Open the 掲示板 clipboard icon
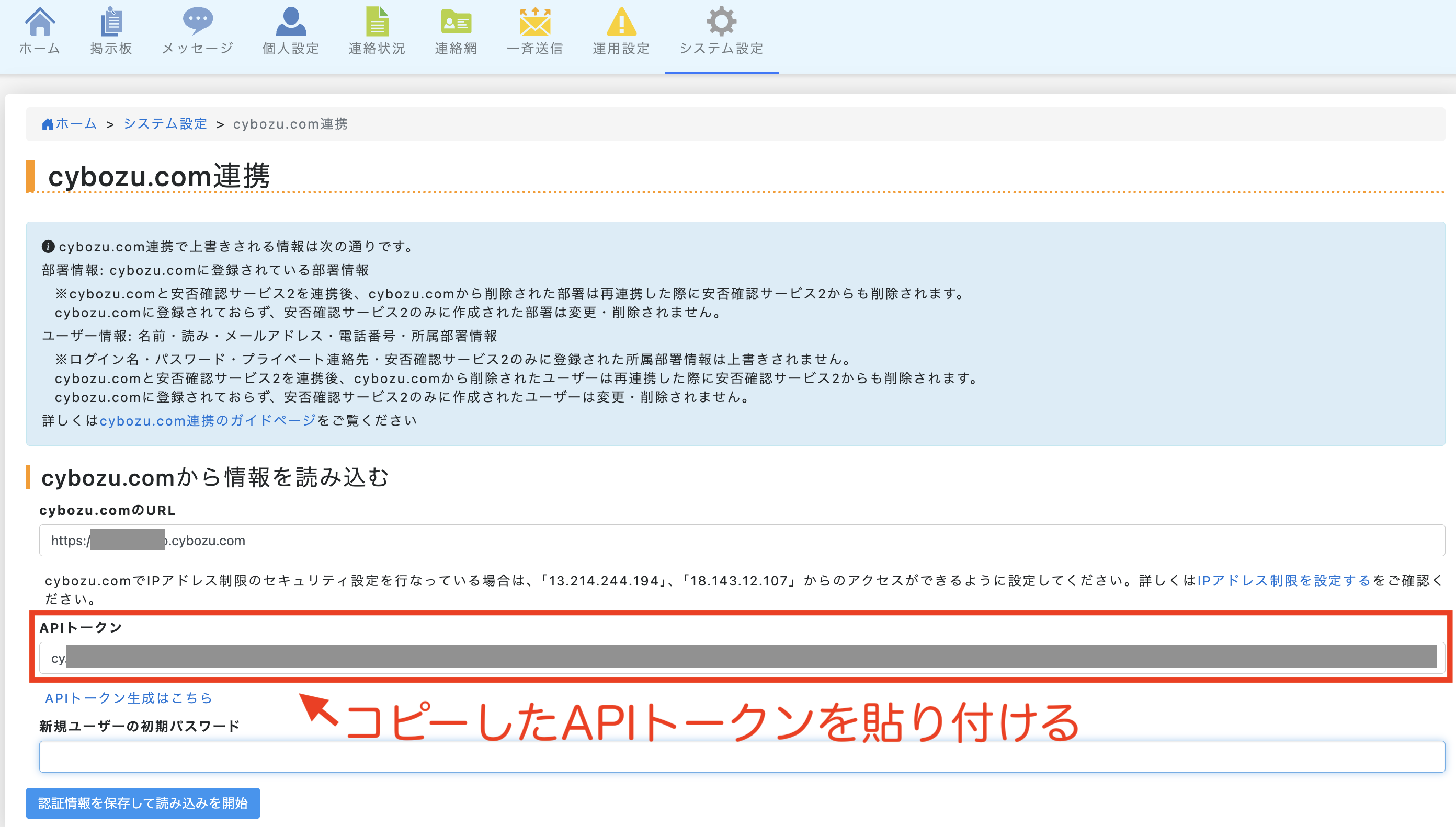Viewport: 1456px width, 827px height. pyautogui.click(x=111, y=21)
